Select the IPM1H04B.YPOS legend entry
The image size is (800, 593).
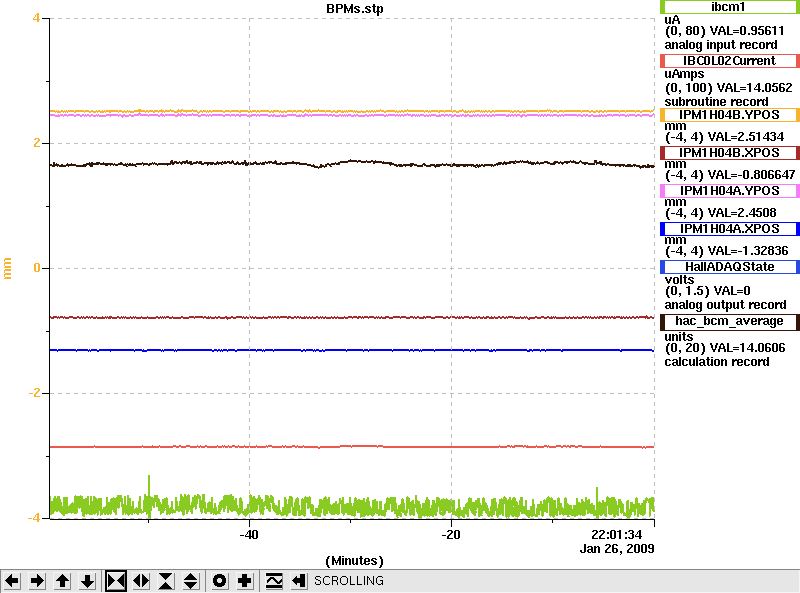(730, 115)
